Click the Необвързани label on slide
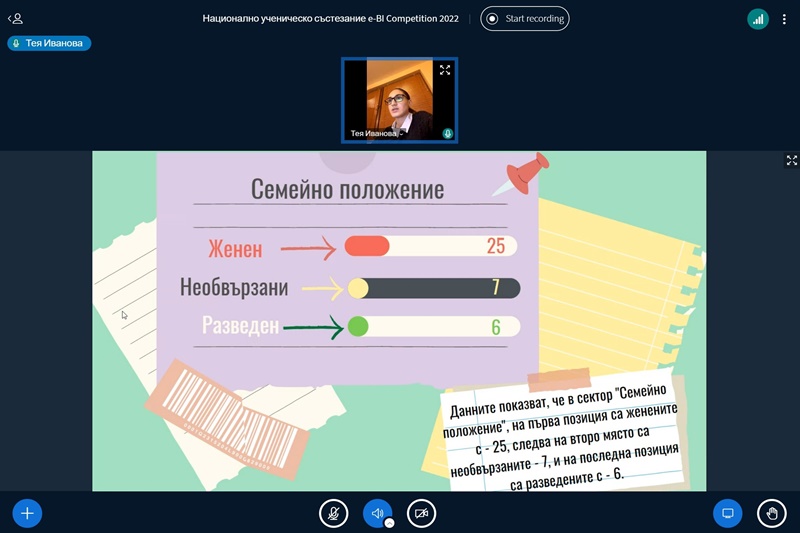This screenshot has height=533, width=800. click(234, 287)
